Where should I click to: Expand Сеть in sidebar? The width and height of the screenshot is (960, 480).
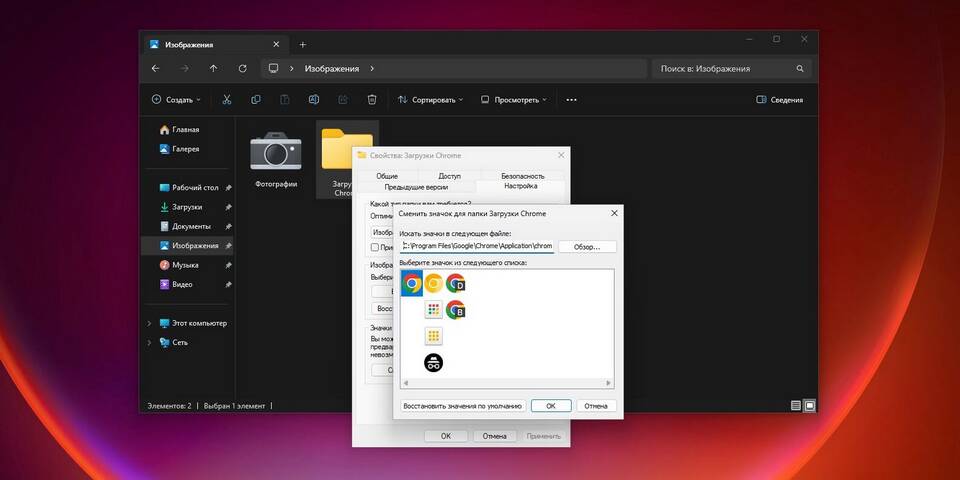coord(149,343)
